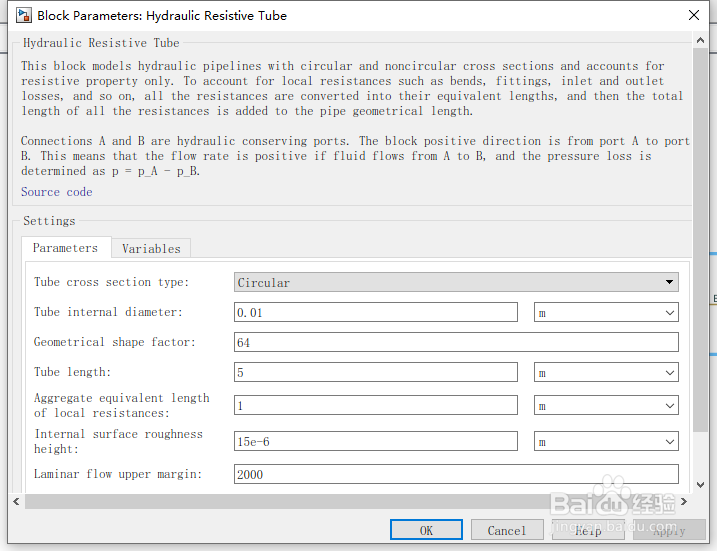Screen dimensions: 717x551
Task: Click the Tube internal diameter field
Action: [375, 312]
